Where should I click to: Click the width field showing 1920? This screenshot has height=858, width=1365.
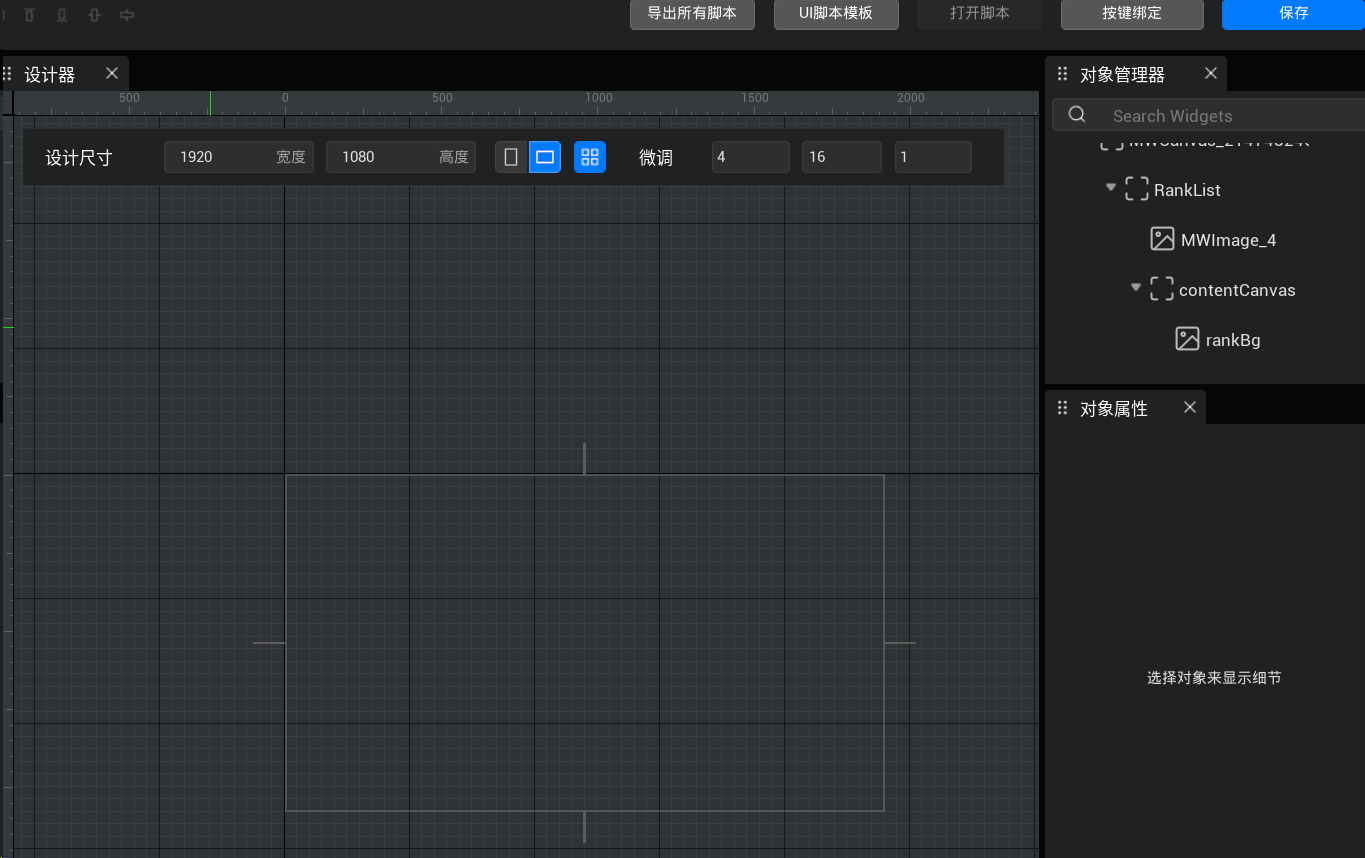tap(239, 157)
